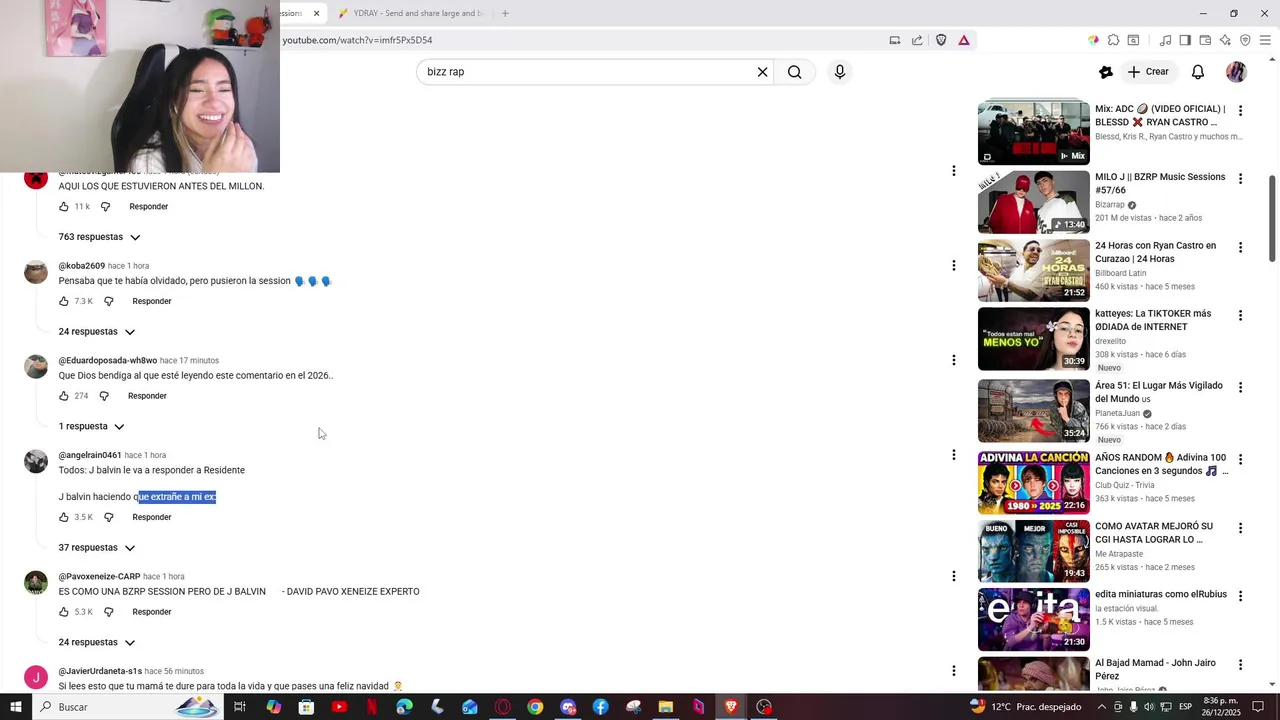Open the MILO J BZRP Music Sessions thumbnail
Screen dimensions: 1280x720
1033,202
